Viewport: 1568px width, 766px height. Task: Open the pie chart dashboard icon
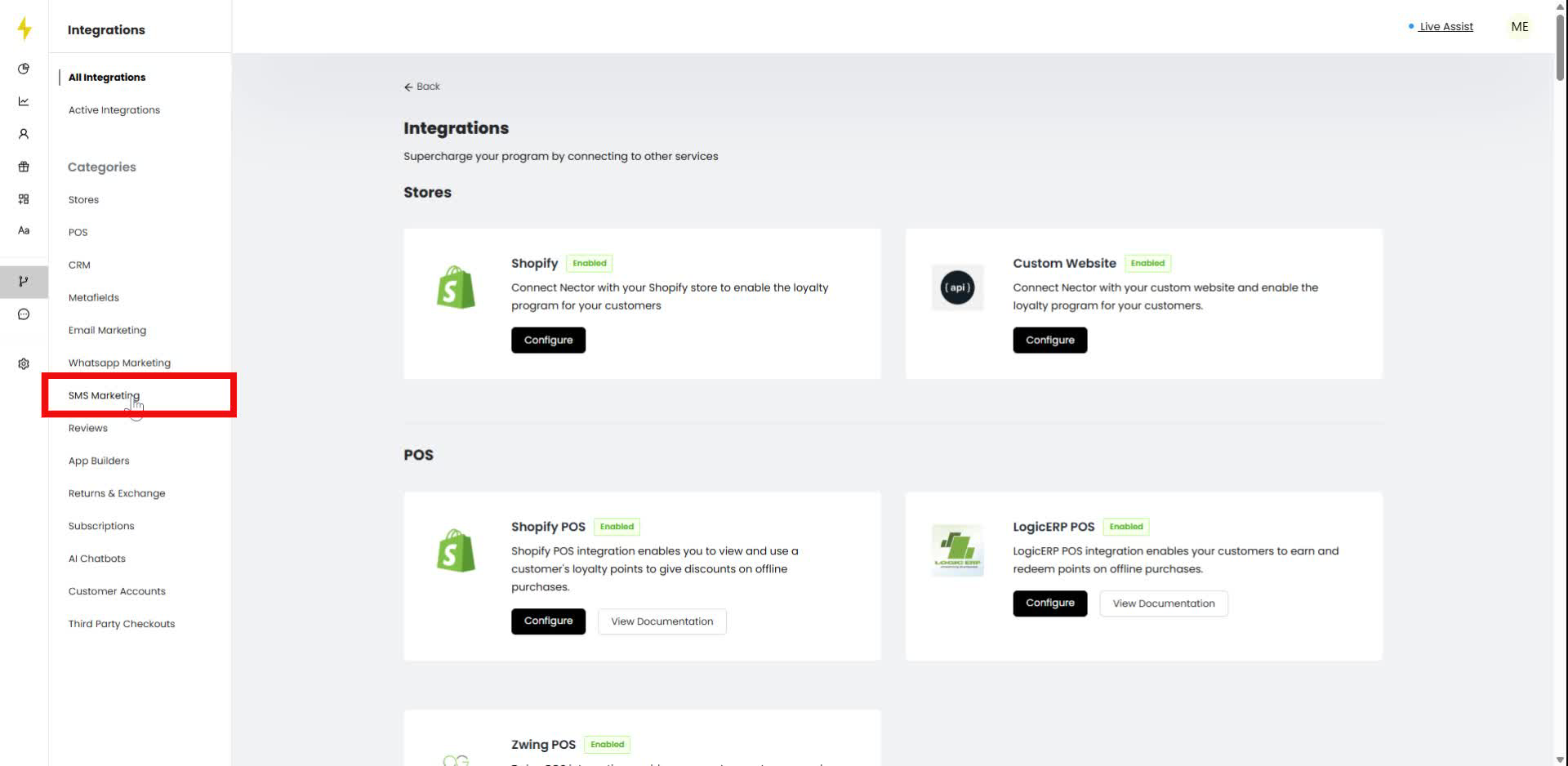coord(24,69)
